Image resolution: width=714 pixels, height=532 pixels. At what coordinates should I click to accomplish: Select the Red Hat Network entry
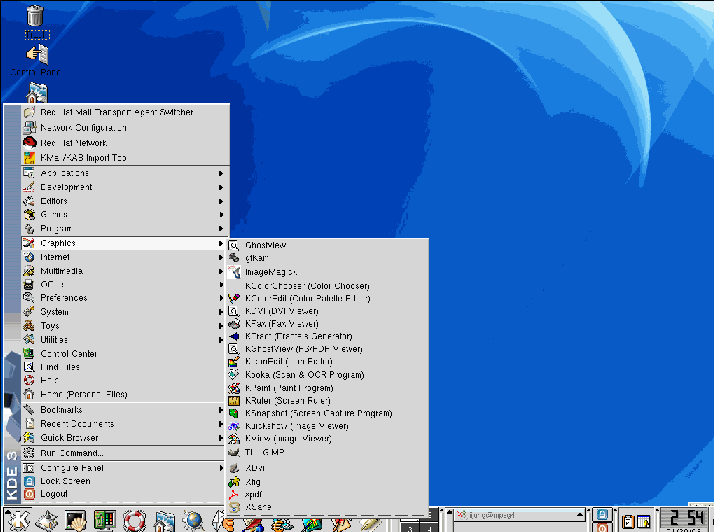(x=125, y=143)
